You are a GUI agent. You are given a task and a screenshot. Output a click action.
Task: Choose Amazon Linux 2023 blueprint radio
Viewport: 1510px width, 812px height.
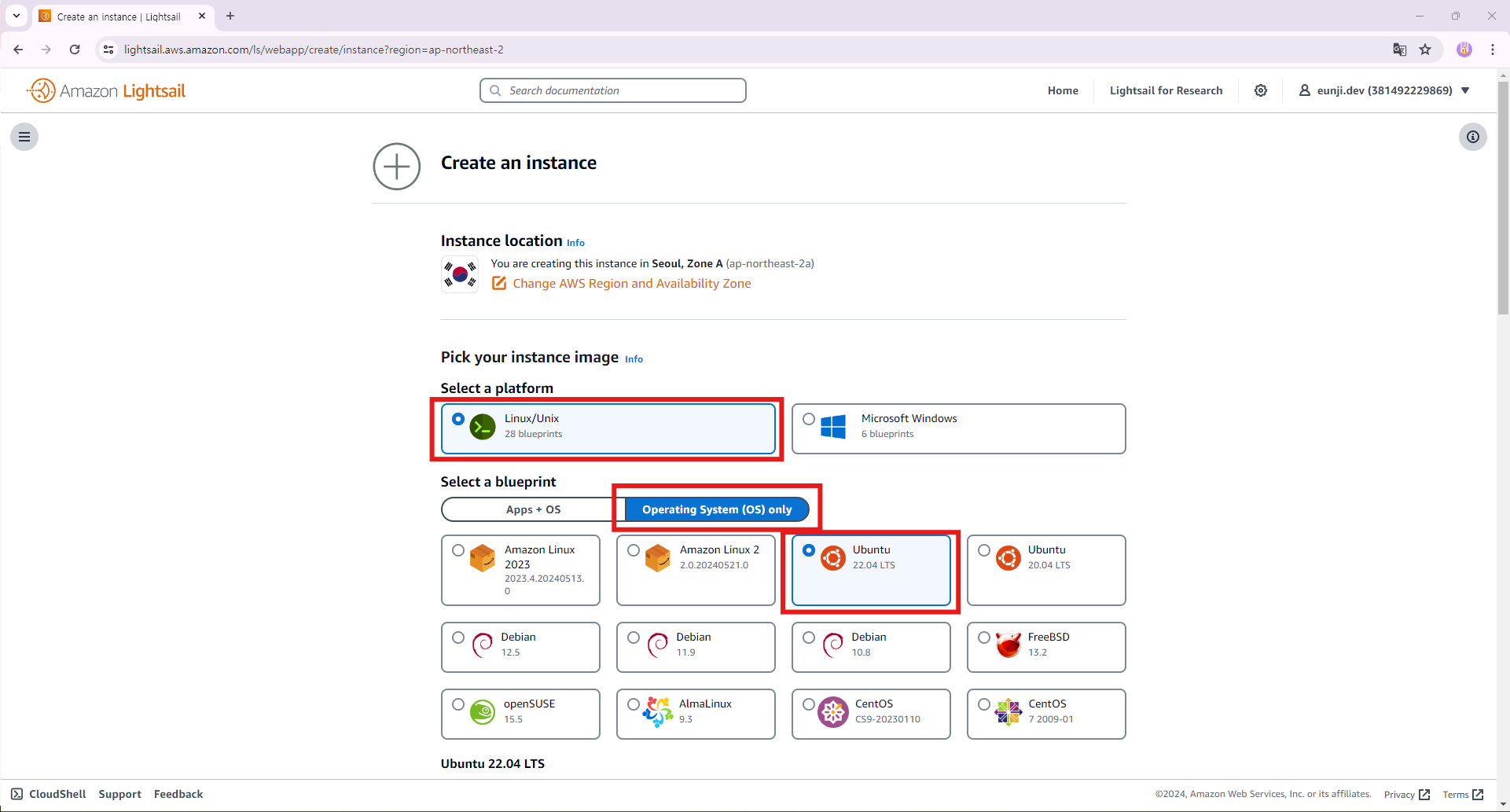(x=458, y=550)
